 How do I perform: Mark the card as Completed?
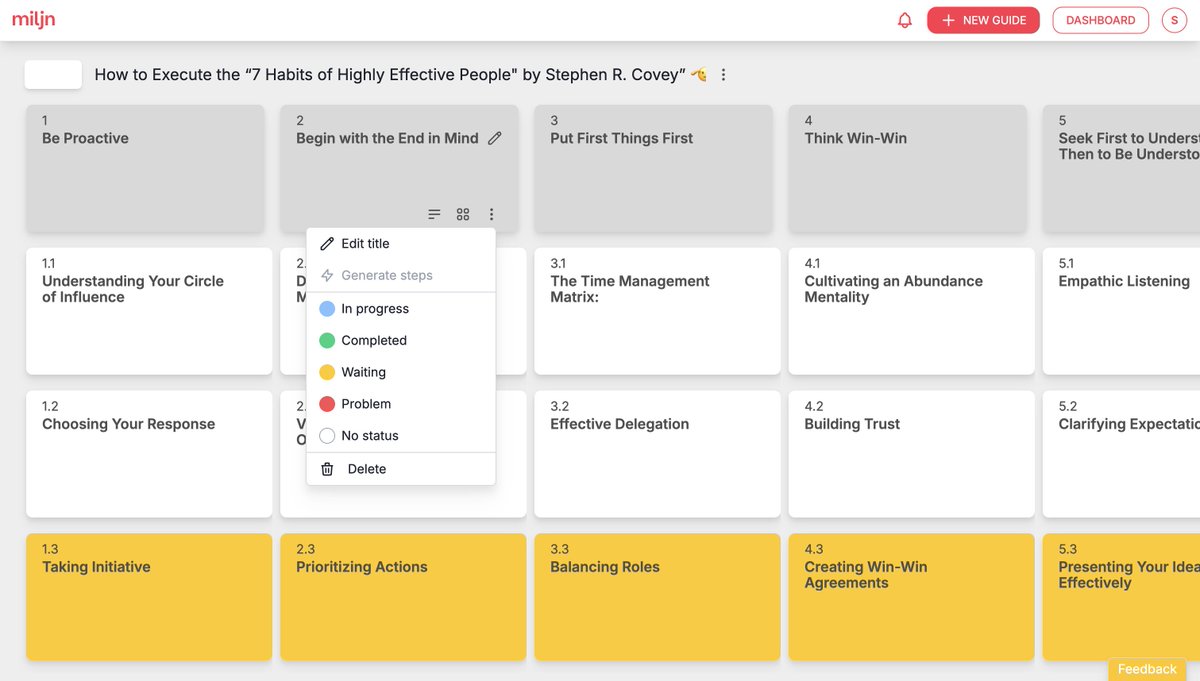(x=401, y=341)
